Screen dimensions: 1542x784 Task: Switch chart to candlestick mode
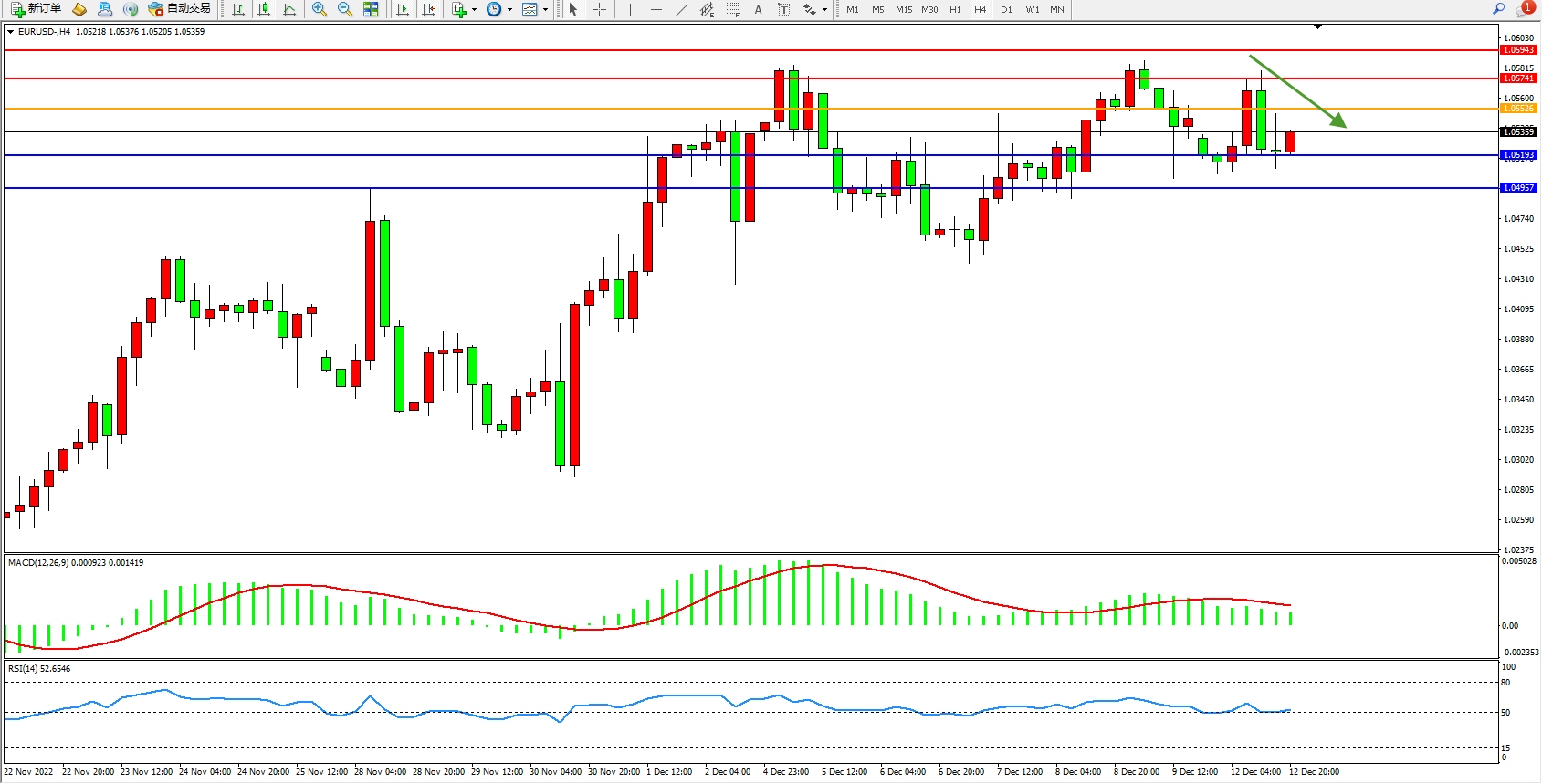(264, 9)
